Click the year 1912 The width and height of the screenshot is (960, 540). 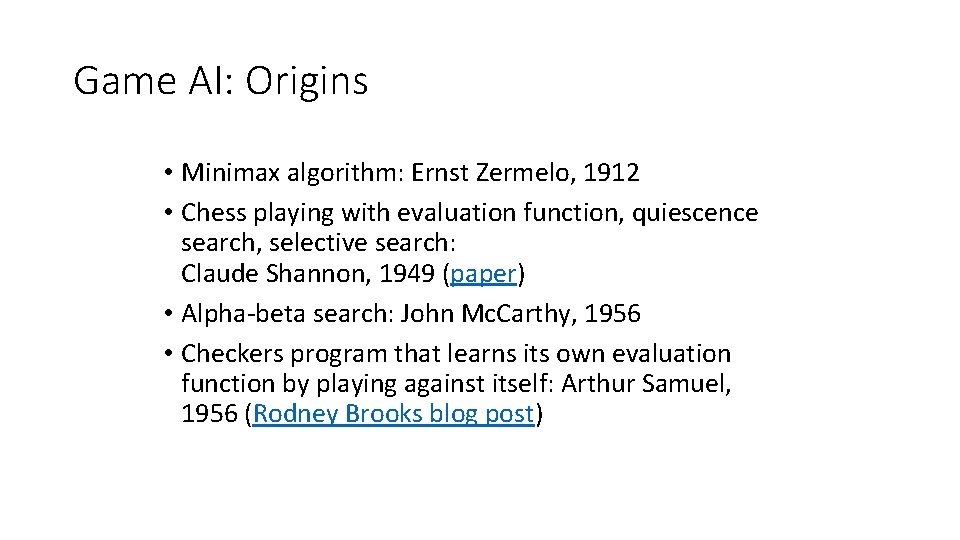[611, 173]
